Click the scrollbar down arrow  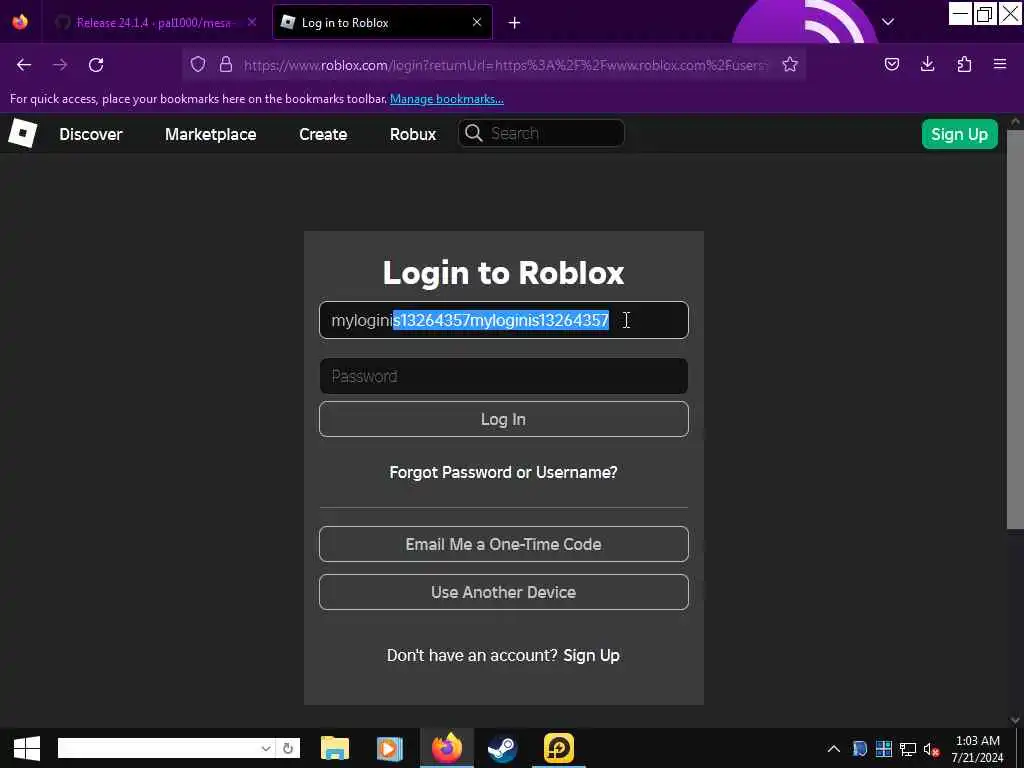(x=1014, y=720)
